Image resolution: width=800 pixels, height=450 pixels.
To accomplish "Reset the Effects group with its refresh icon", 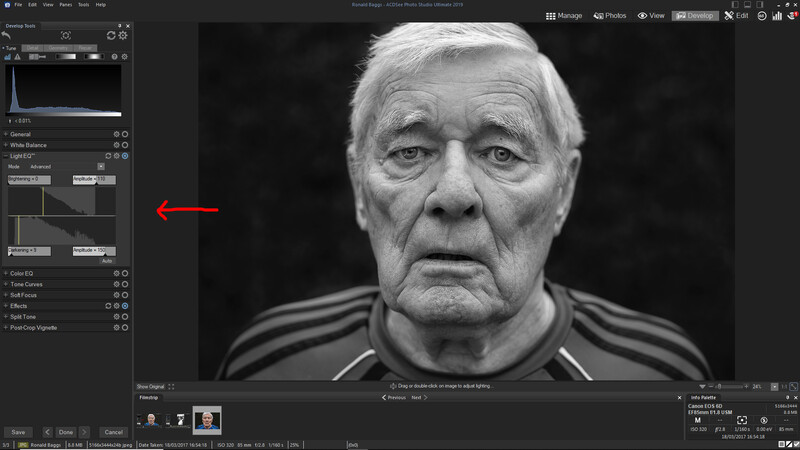I will click(x=108, y=306).
